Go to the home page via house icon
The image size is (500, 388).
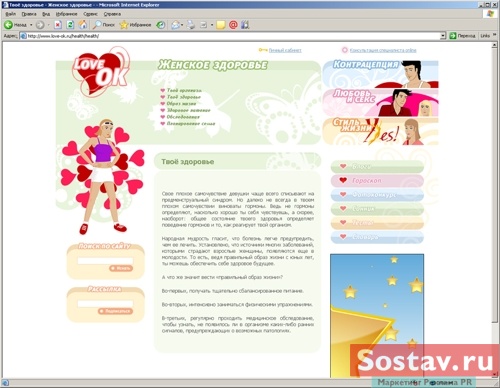click(x=83, y=25)
